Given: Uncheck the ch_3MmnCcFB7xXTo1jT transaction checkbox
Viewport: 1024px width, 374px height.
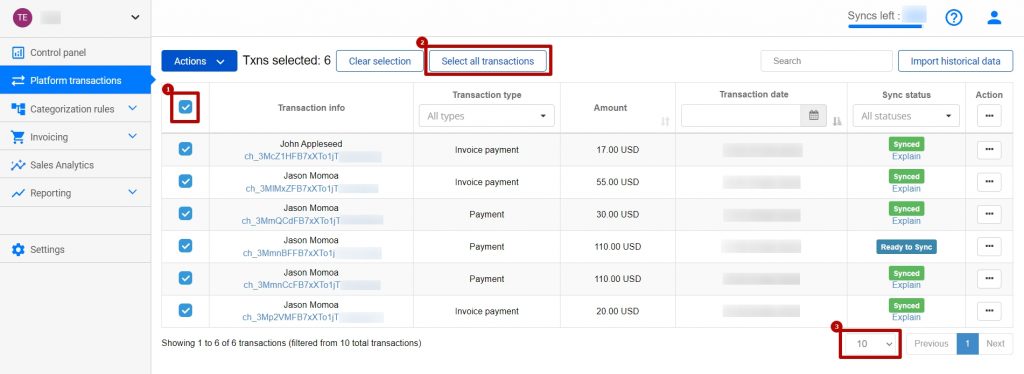Looking at the screenshot, I should (185, 278).
